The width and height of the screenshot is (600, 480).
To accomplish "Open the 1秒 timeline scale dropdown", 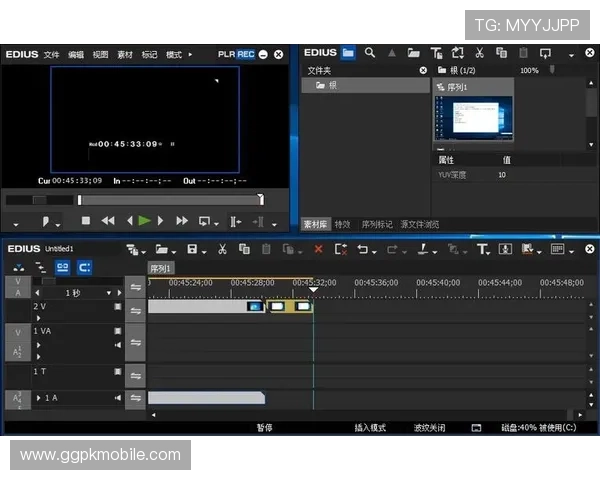I will [107, 293].
